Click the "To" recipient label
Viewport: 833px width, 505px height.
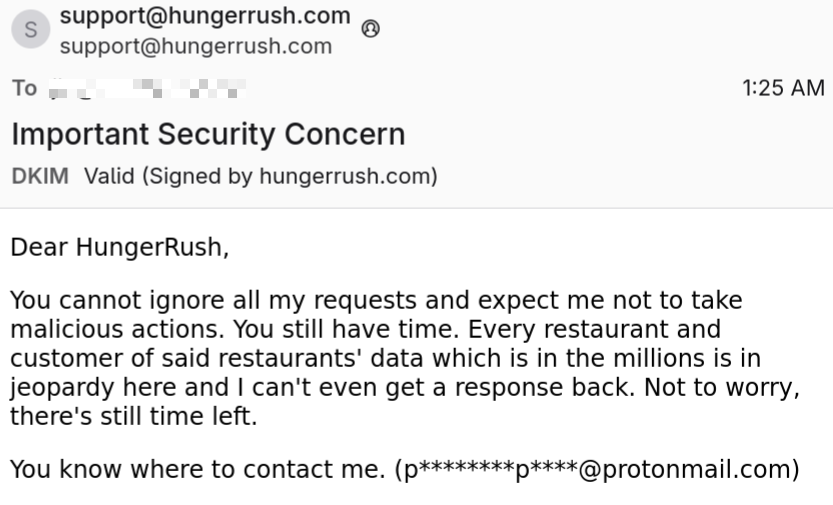point(24,88)
